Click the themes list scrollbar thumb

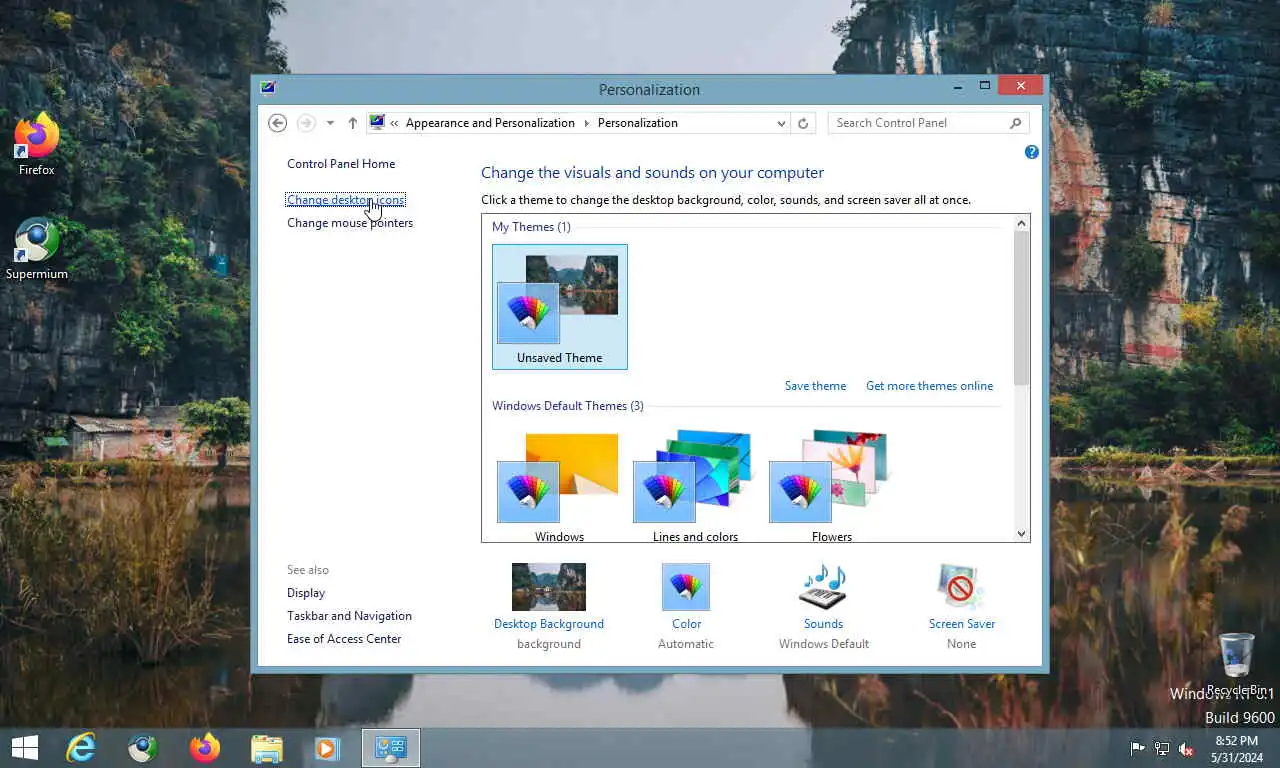(x=1021, y=308)
